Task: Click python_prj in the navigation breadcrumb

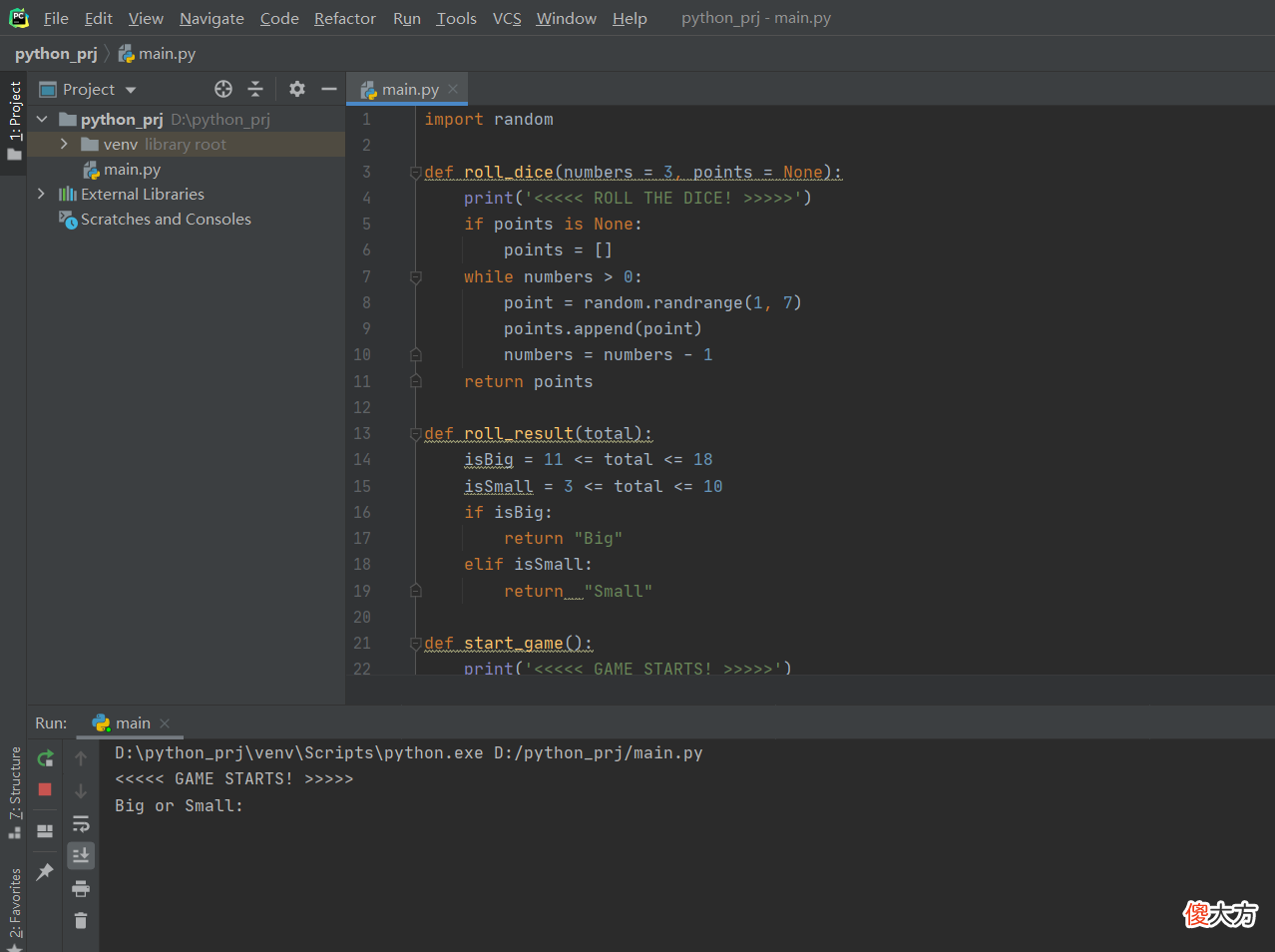Action: tap(56, 54)
